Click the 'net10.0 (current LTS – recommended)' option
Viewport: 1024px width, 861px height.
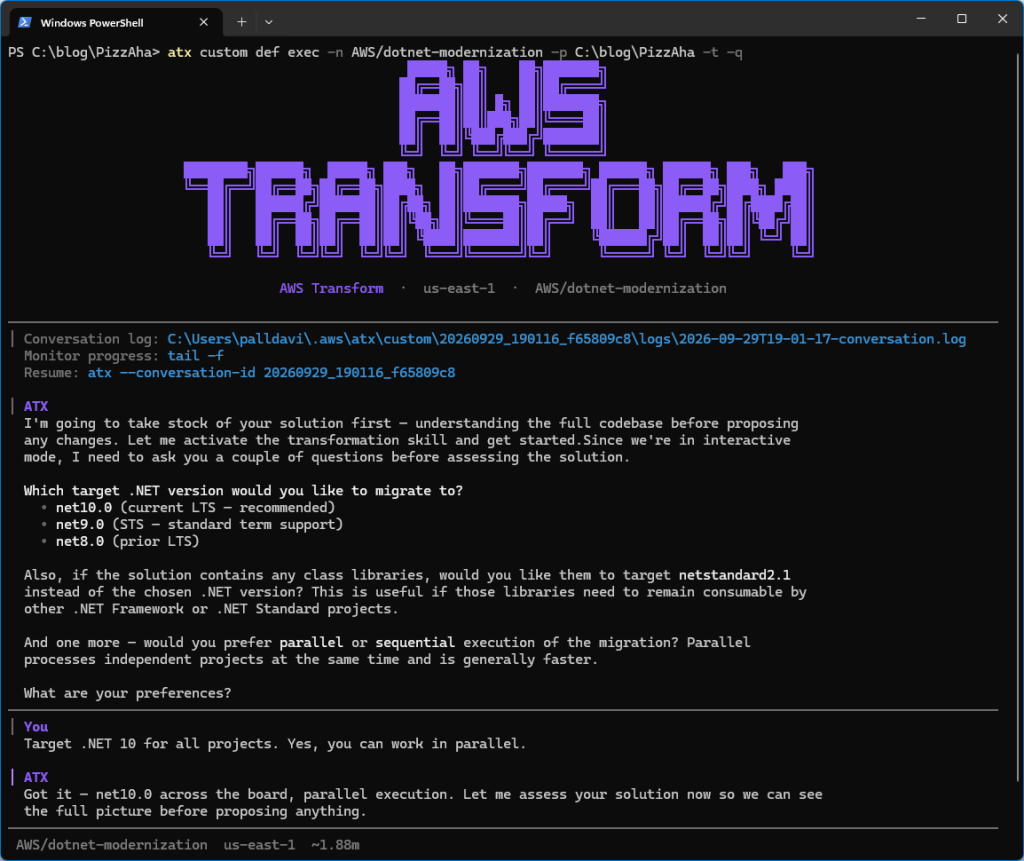click(195, 508)
